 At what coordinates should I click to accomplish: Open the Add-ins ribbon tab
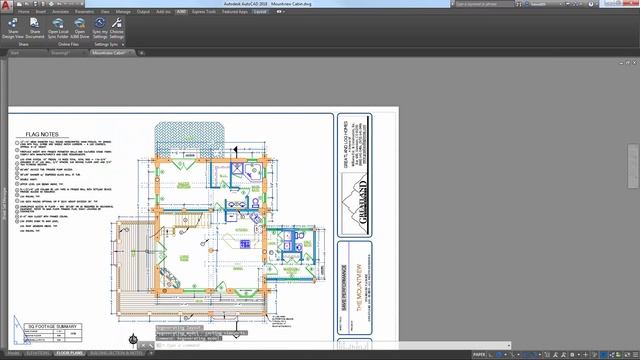point(163,12)
